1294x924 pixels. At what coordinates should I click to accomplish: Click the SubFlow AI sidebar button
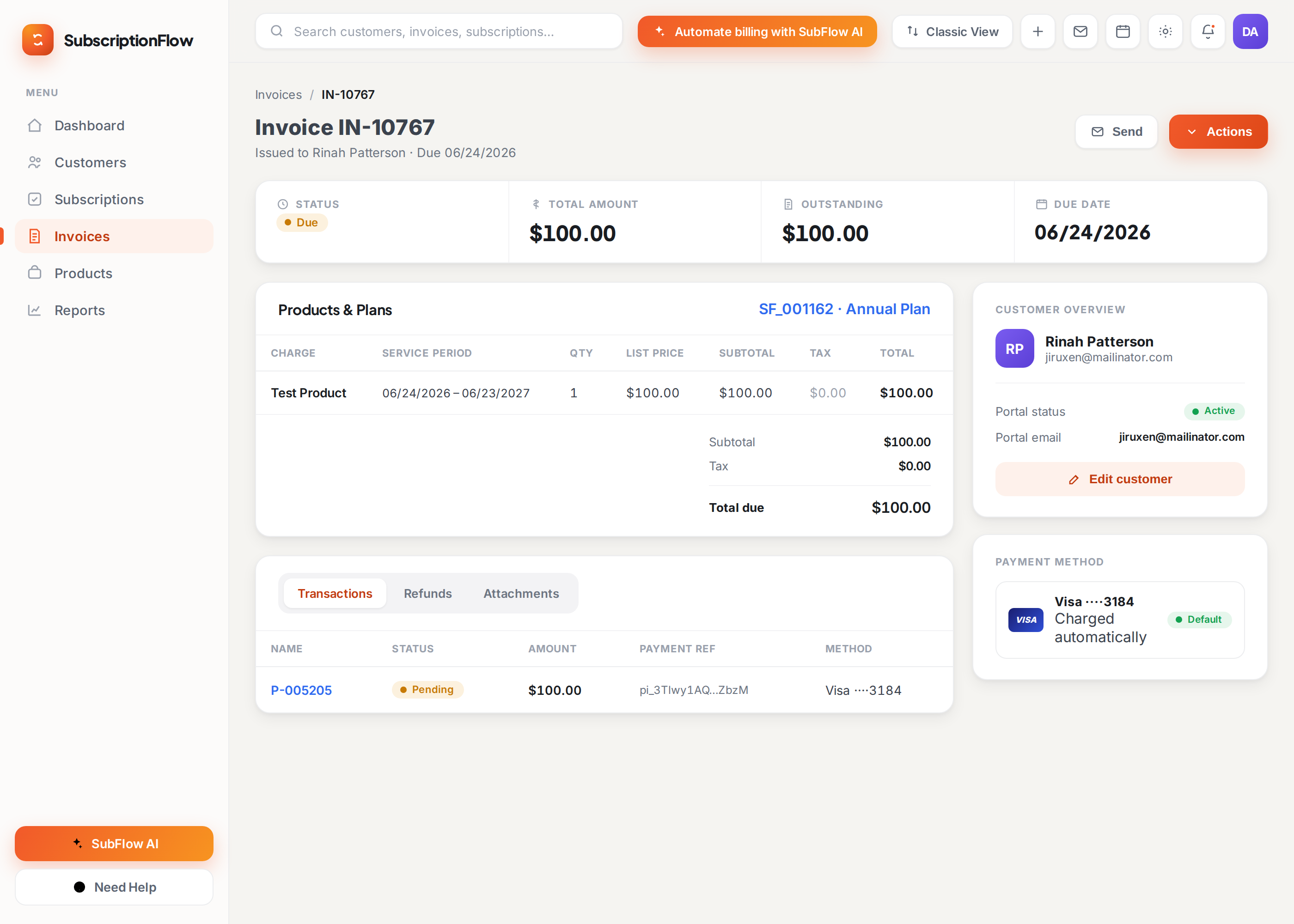[114, 843]
